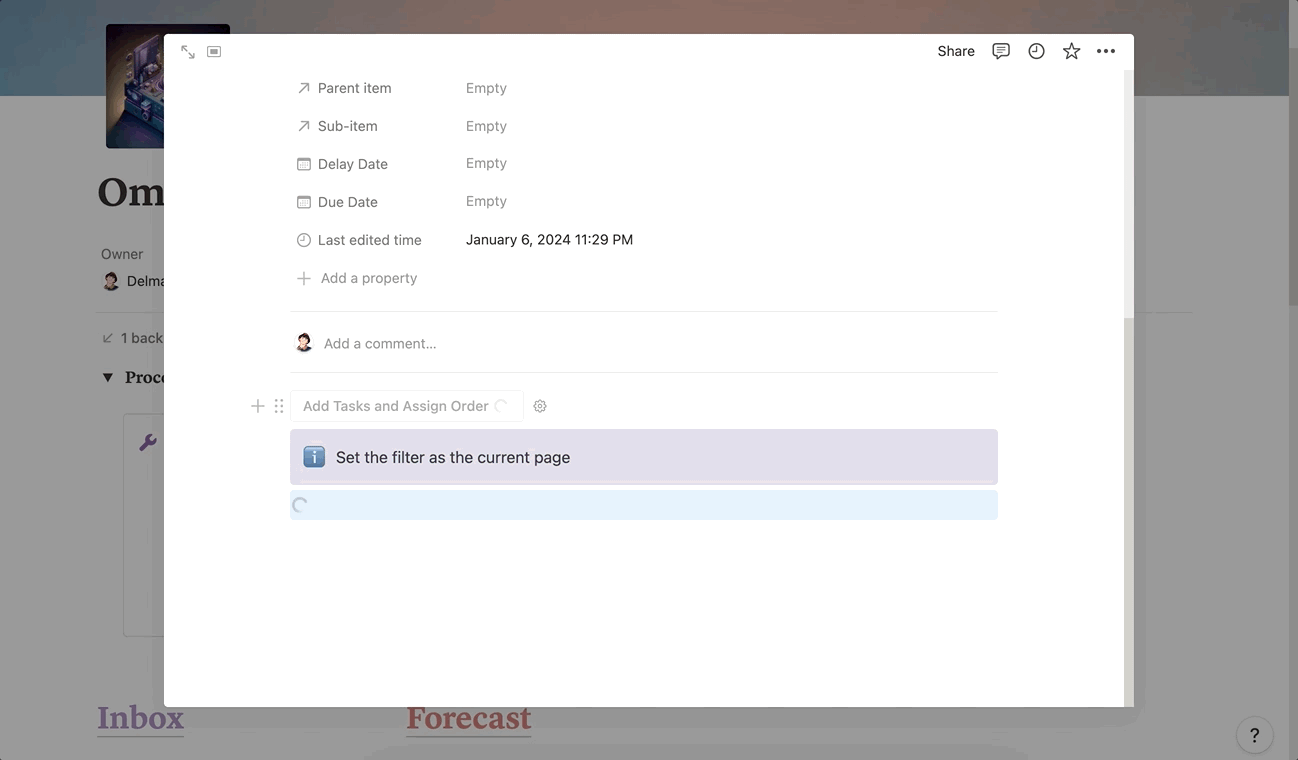
Task: Click the wrench icon in background page
Action: pyautogui.click(x=148, y=442)
